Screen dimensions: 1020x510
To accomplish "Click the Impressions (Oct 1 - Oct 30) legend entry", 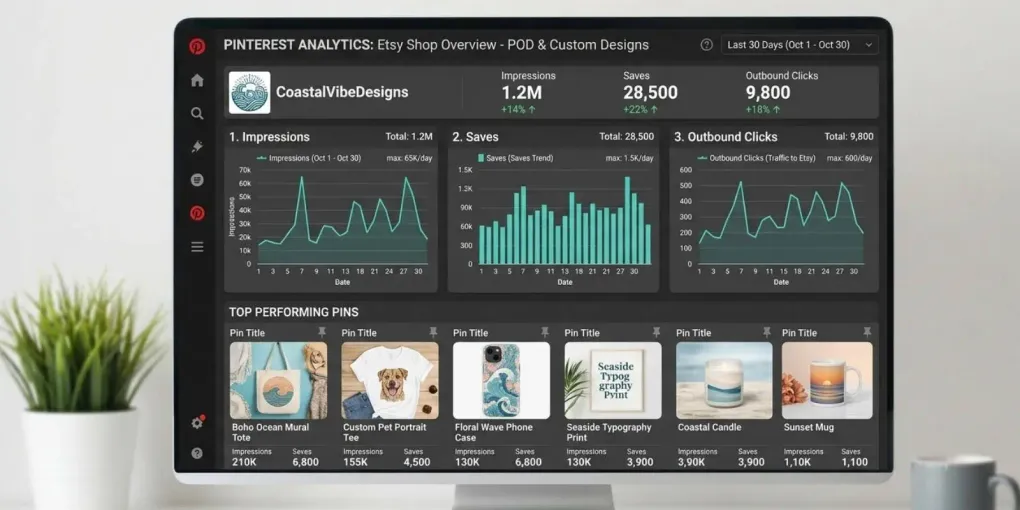I will (309, 158).
